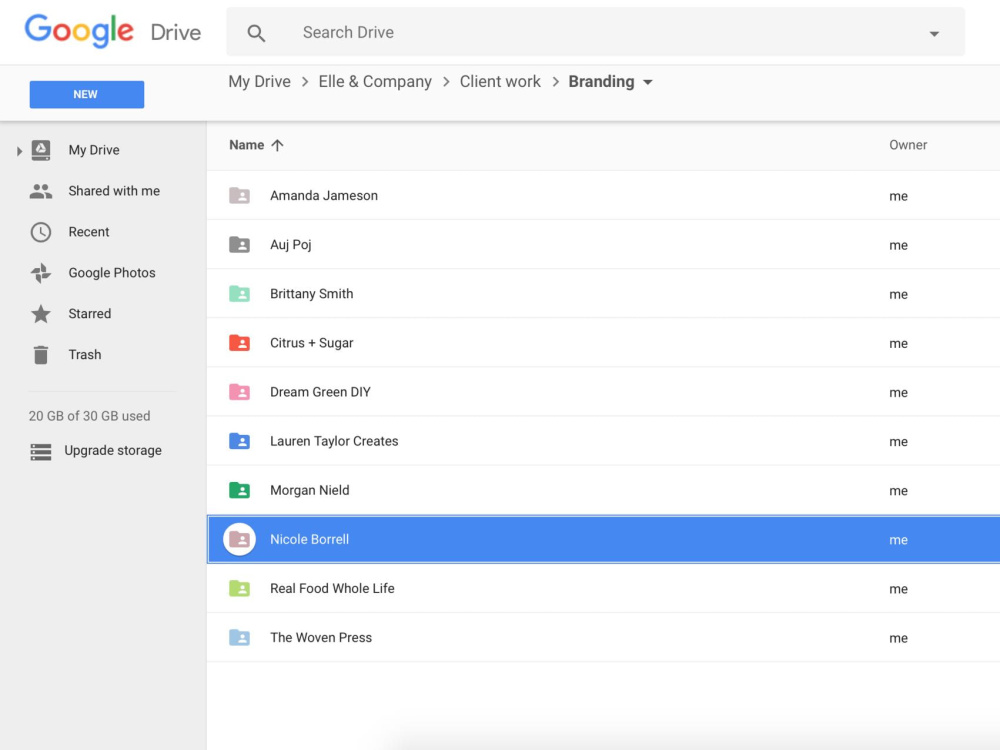Click Morgan Nield green folder icon

(239, 490)
